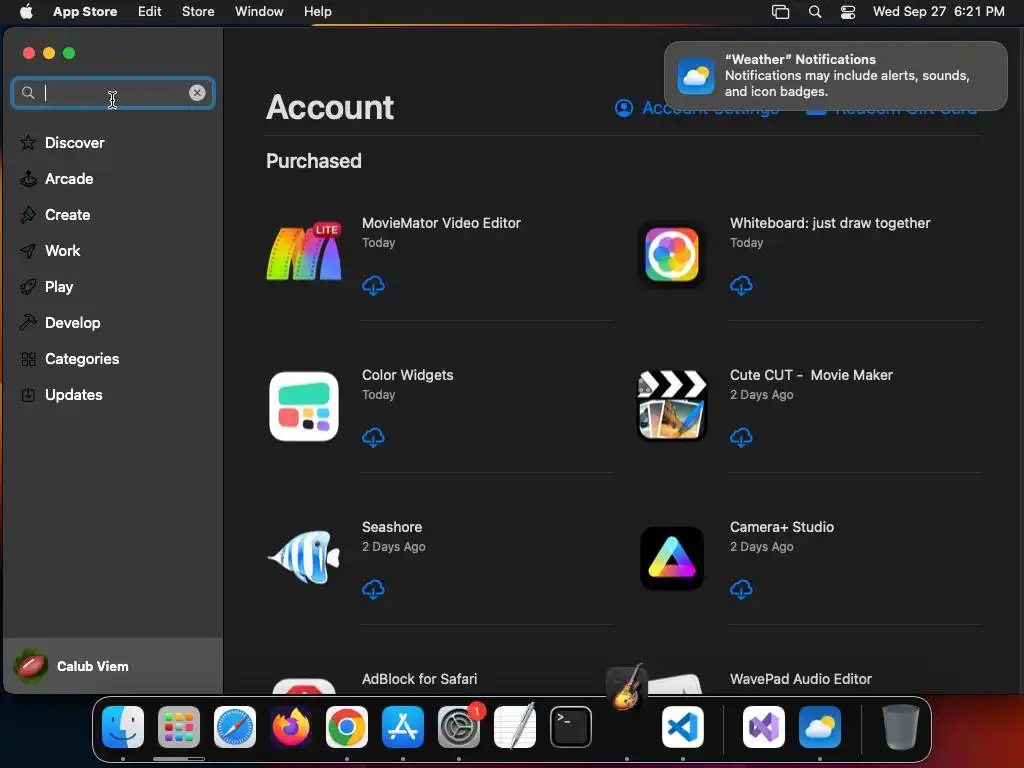
Task: Click MovieMator Video Editor title
Action: coord(441,223)
